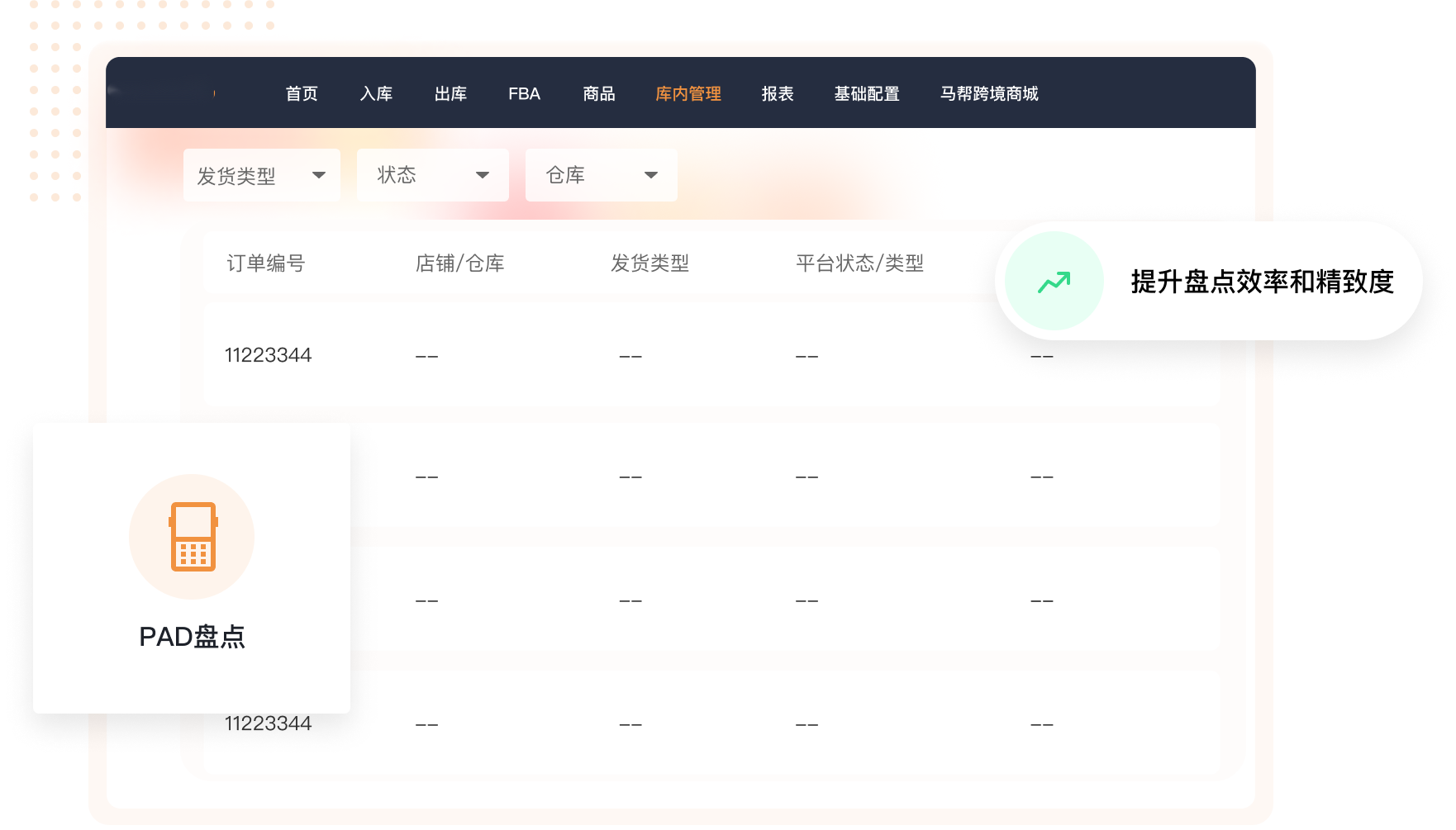1456x830 pixels.
Task: Open the 入库 menu
Action: pyautogui.click(x=376, y=94)
